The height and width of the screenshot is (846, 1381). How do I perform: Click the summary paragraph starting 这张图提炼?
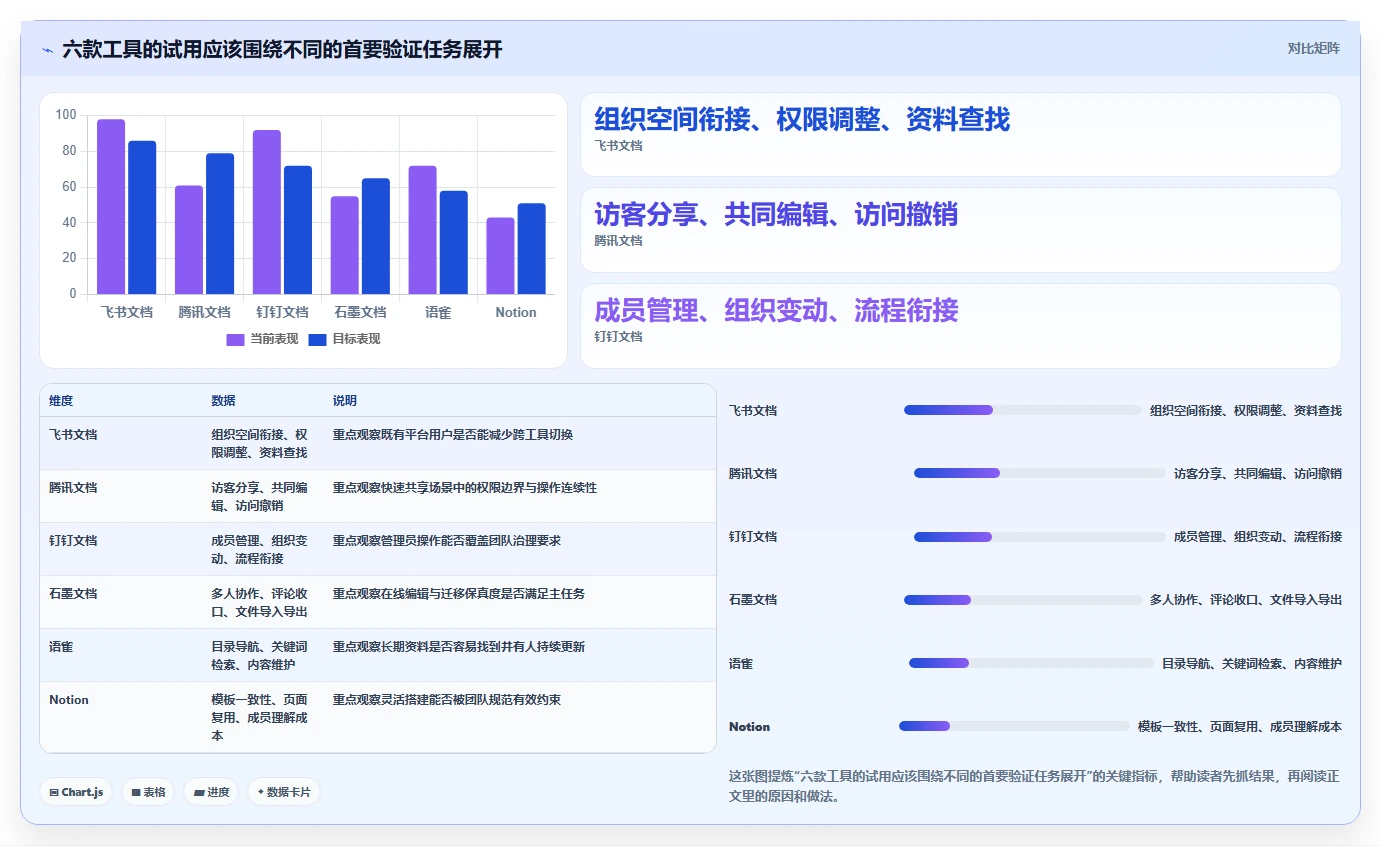point(1034,787)
